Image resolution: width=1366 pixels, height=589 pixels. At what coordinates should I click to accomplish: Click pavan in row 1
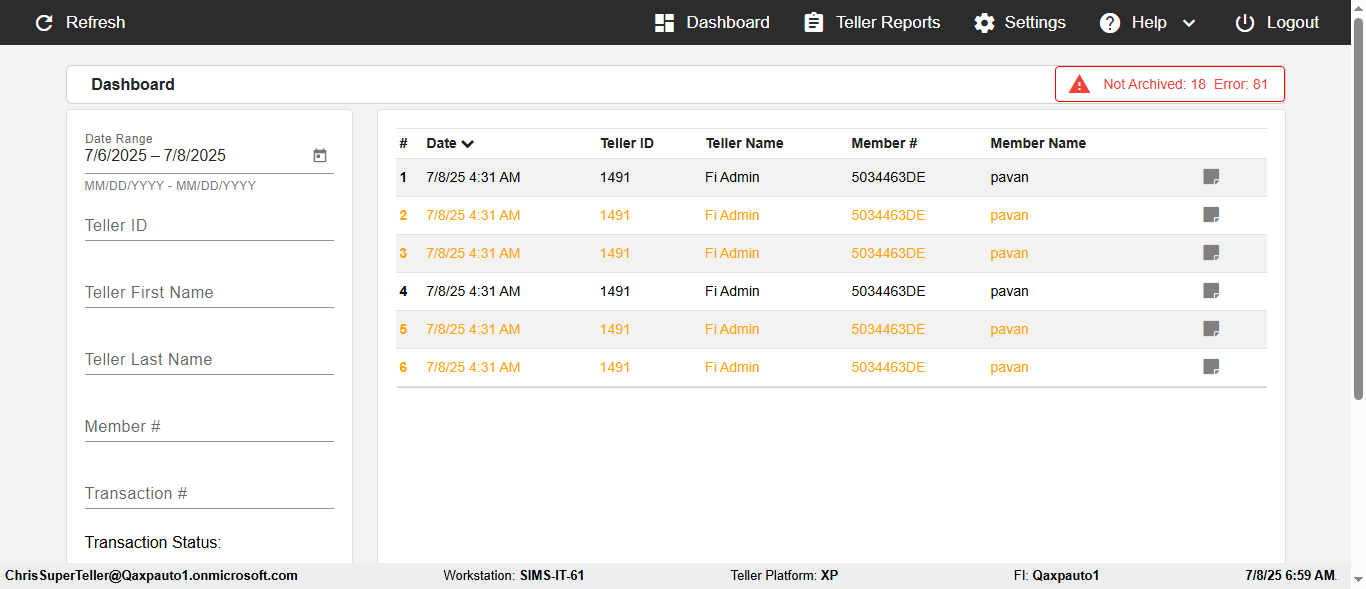coord(1009,177)
